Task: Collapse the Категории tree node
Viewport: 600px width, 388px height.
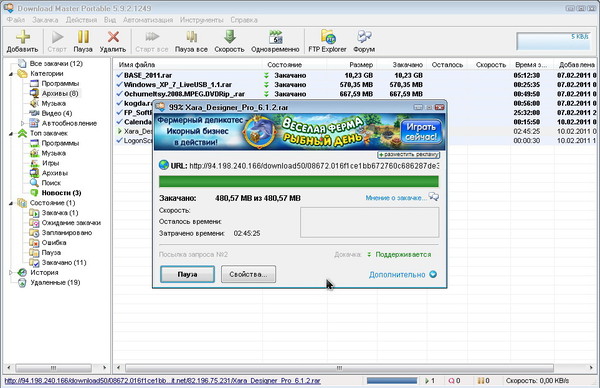Action: tap(11, 74)
